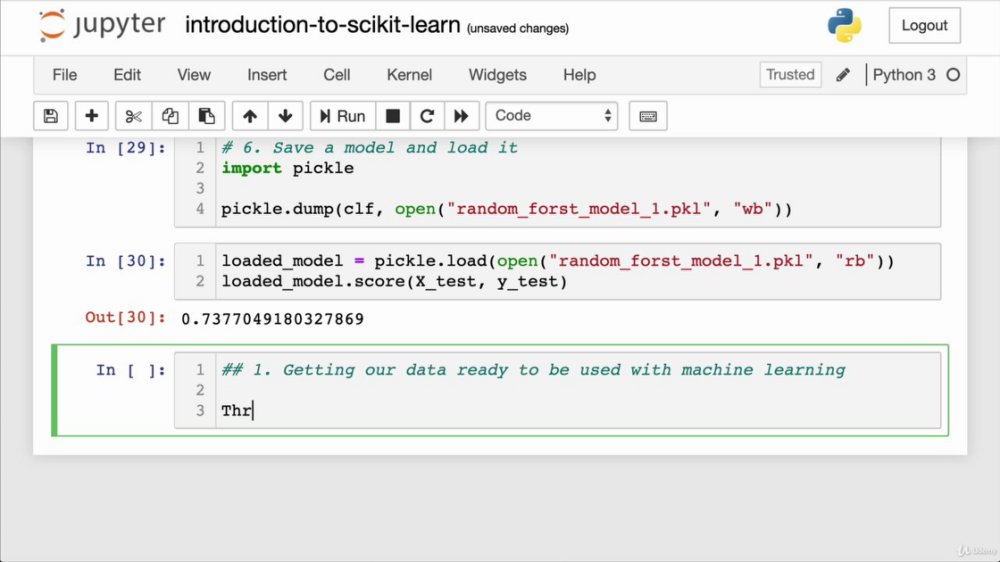Open the View menu
This screenshot has width=1000, height=562.
pos(194,75)
